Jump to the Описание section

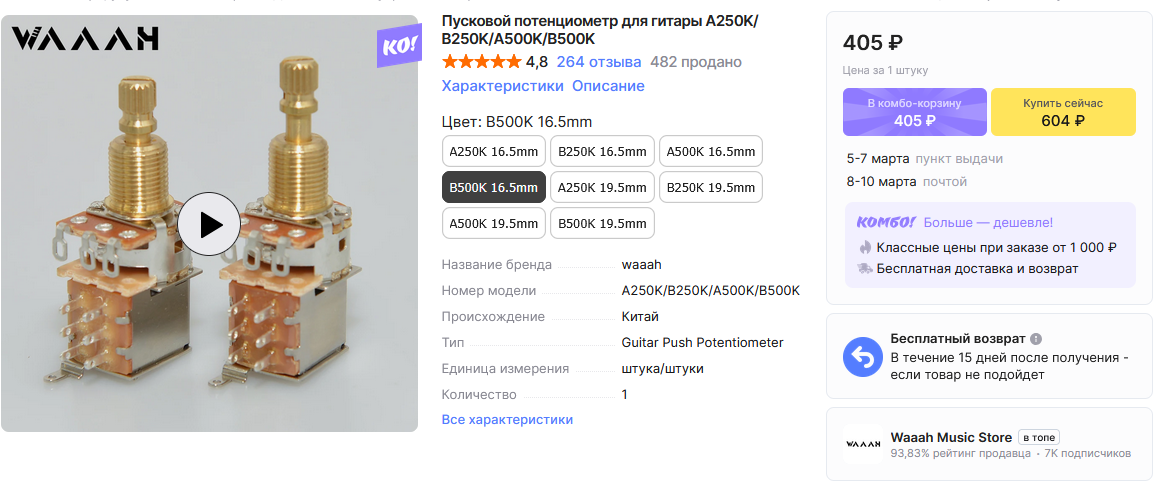click(608, 86)
